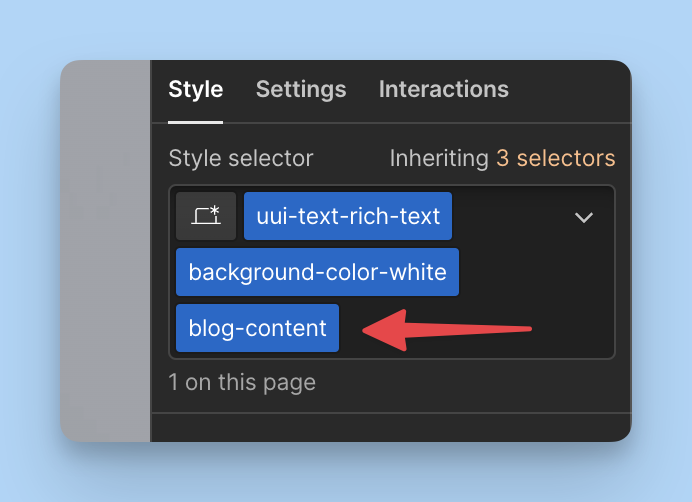Click the blog-content class chip

[257, 328]
